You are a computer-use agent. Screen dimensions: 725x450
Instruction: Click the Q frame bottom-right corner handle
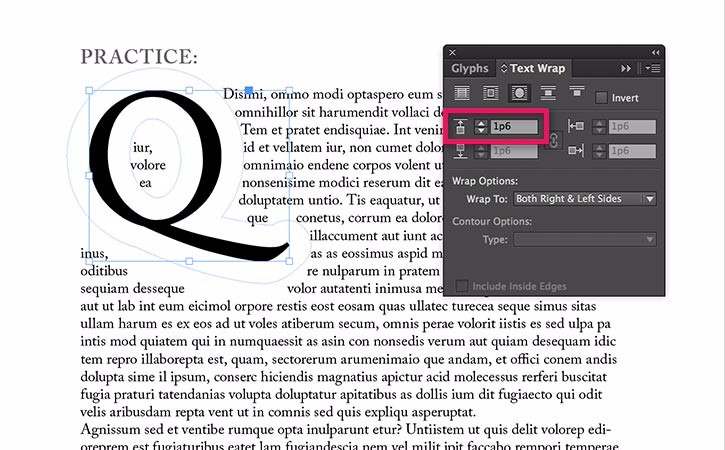click(289, 261)
